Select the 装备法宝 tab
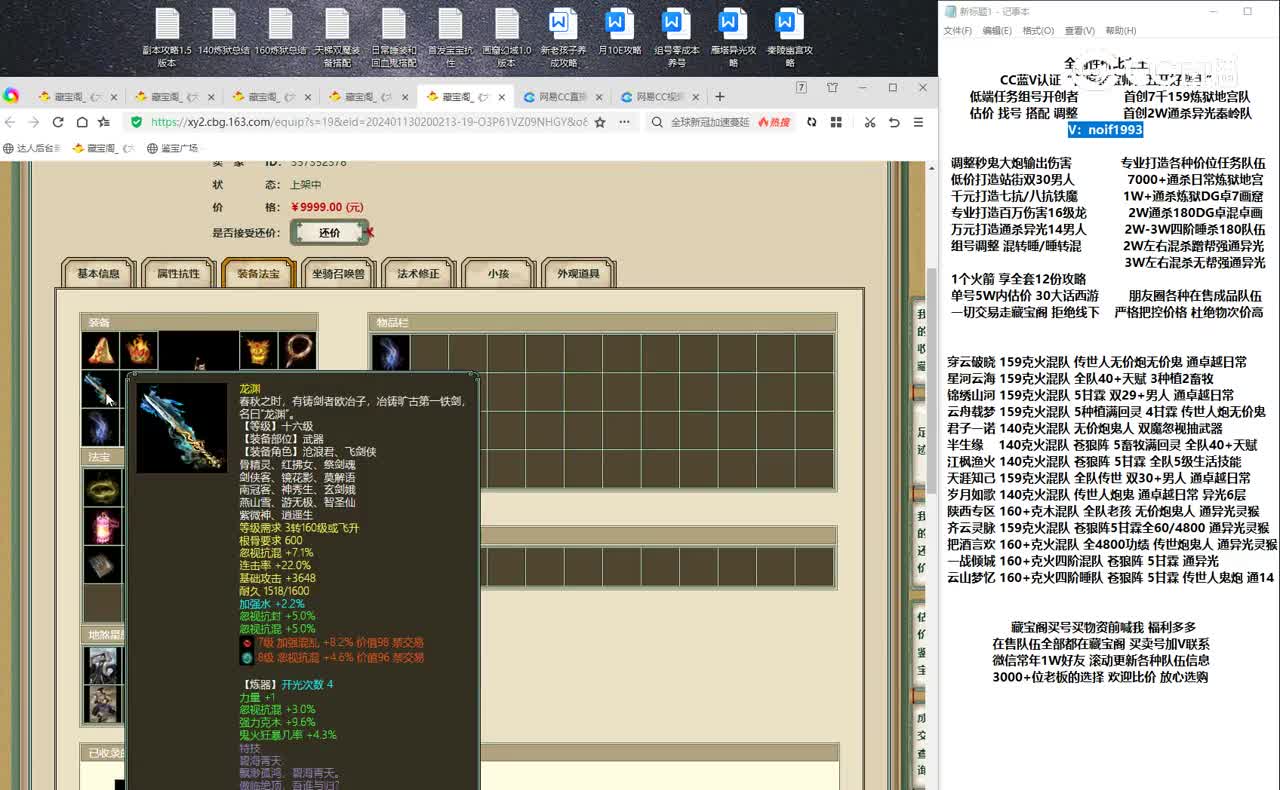The image size is (1280, 790). click(258, 273)
